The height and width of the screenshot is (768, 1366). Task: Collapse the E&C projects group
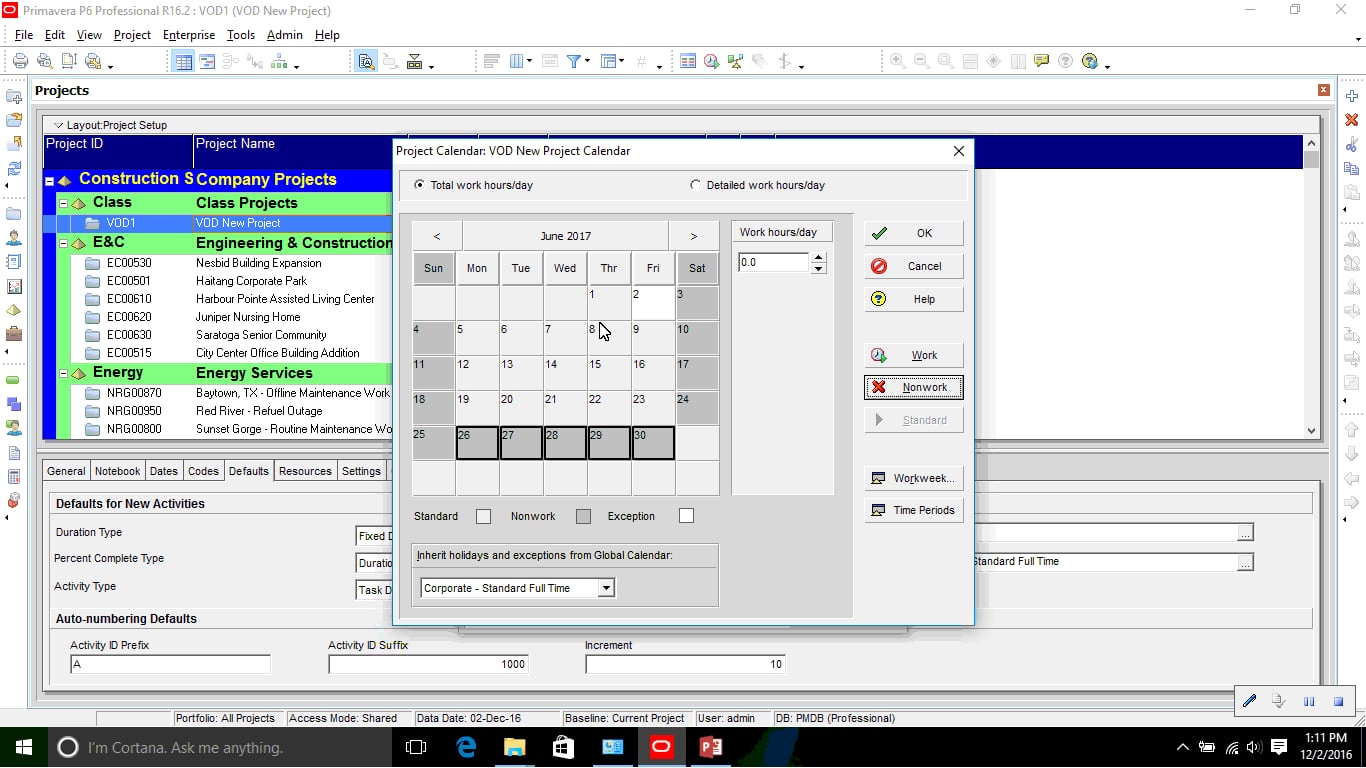(63, 243)
